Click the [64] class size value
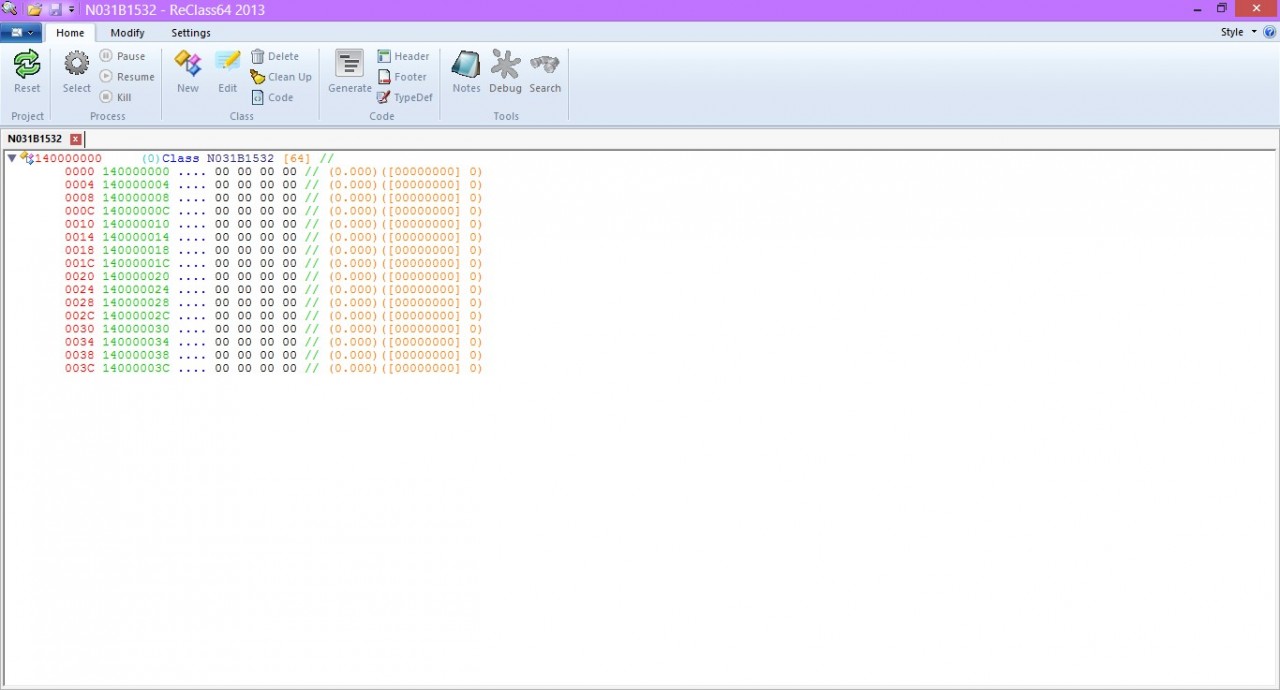This screenshot has width=1280, height=690. pyautogui.click(x=297, y=158)
